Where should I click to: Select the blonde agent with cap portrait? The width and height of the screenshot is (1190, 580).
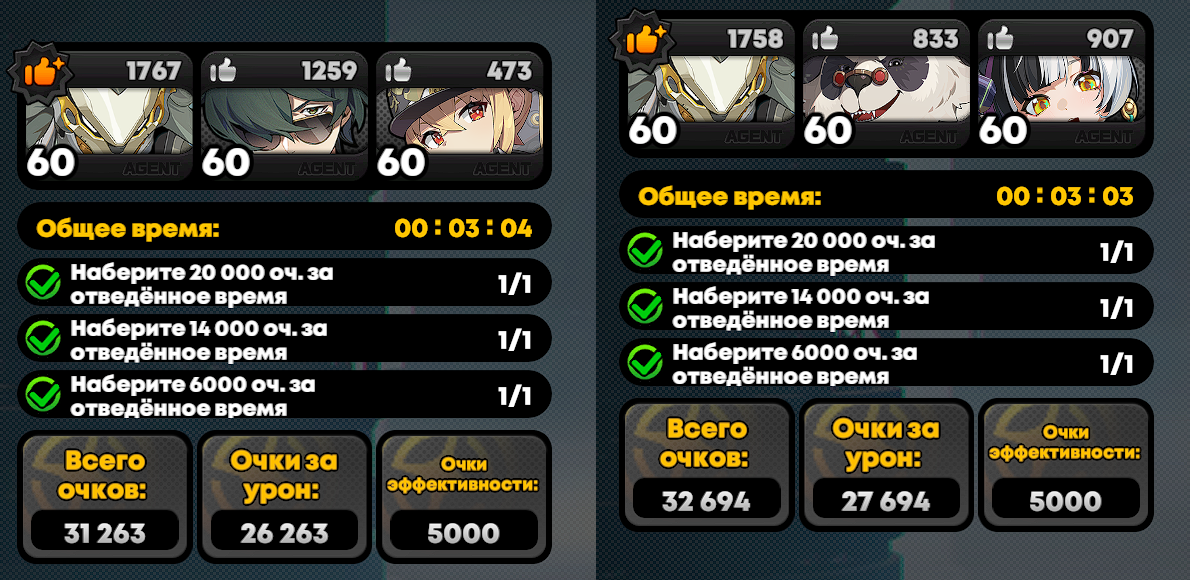[460, 116]
